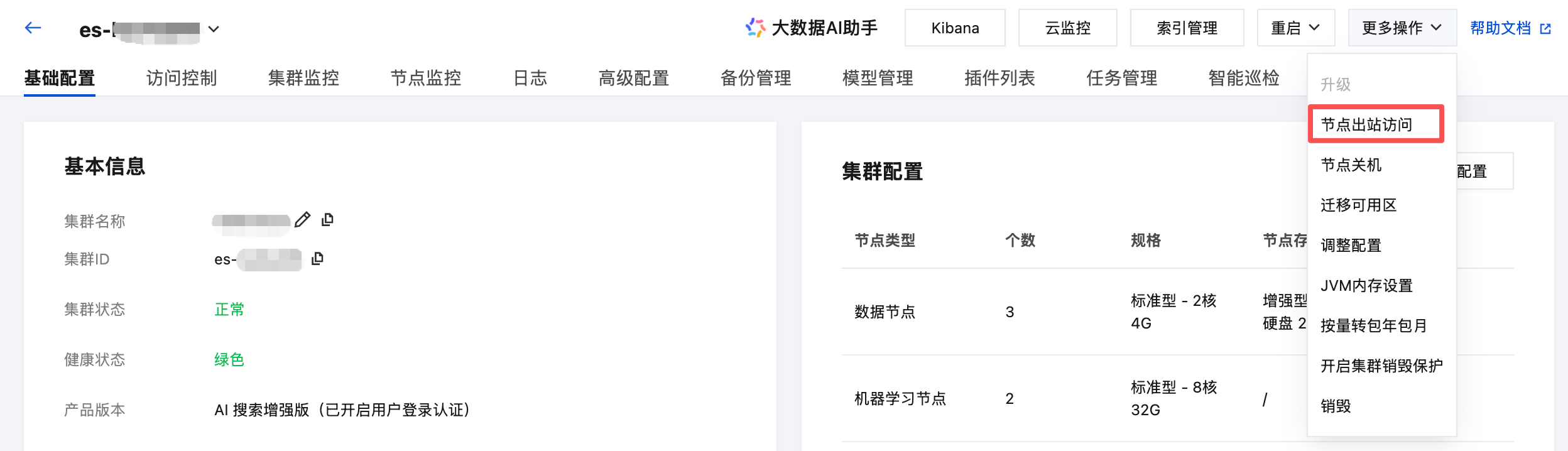Copy the cluster name with copy icon
This screenshot has height=451, width=1568.
[327, 220]
